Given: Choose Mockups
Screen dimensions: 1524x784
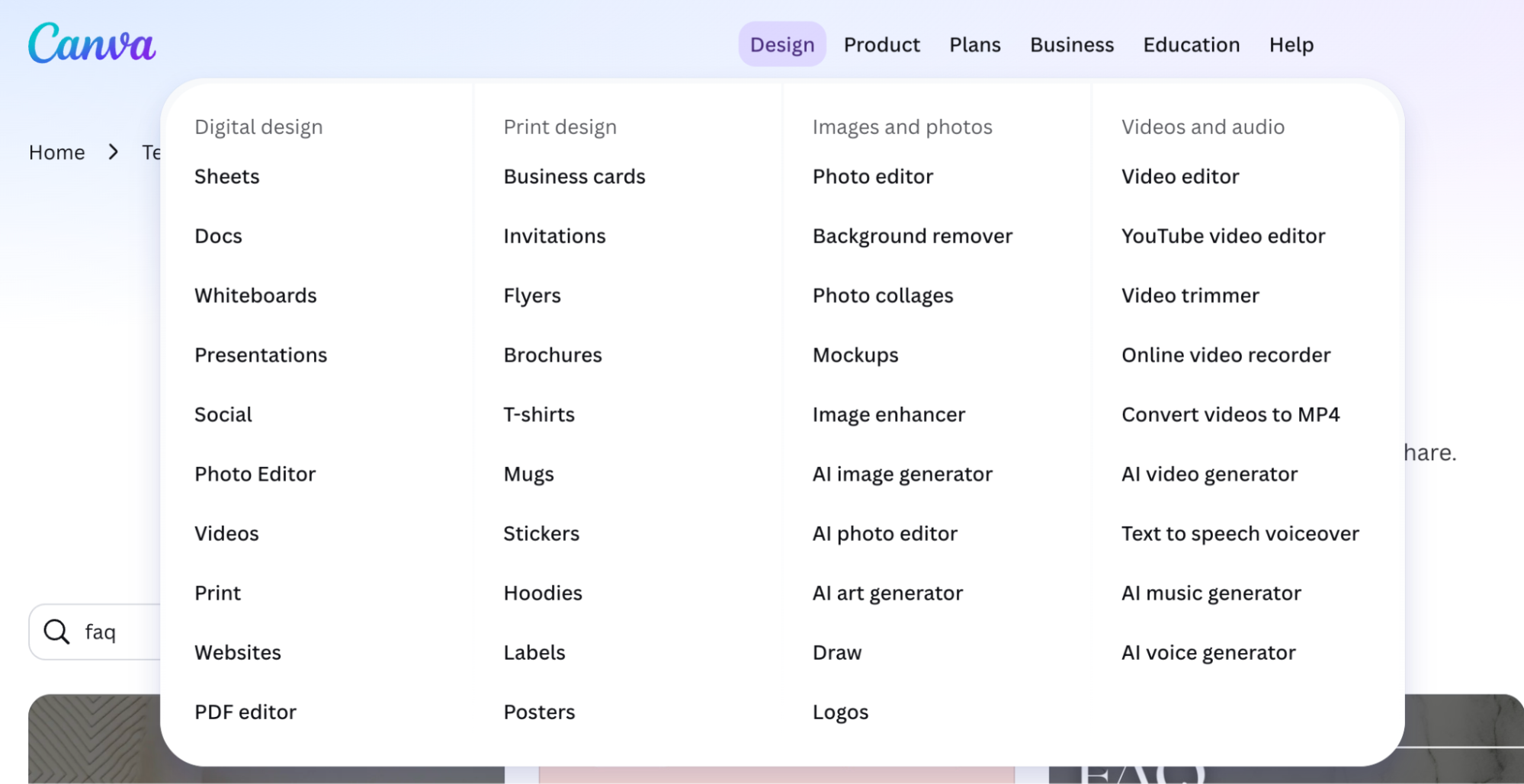Looking at the screenshot, I should [855, 355].
